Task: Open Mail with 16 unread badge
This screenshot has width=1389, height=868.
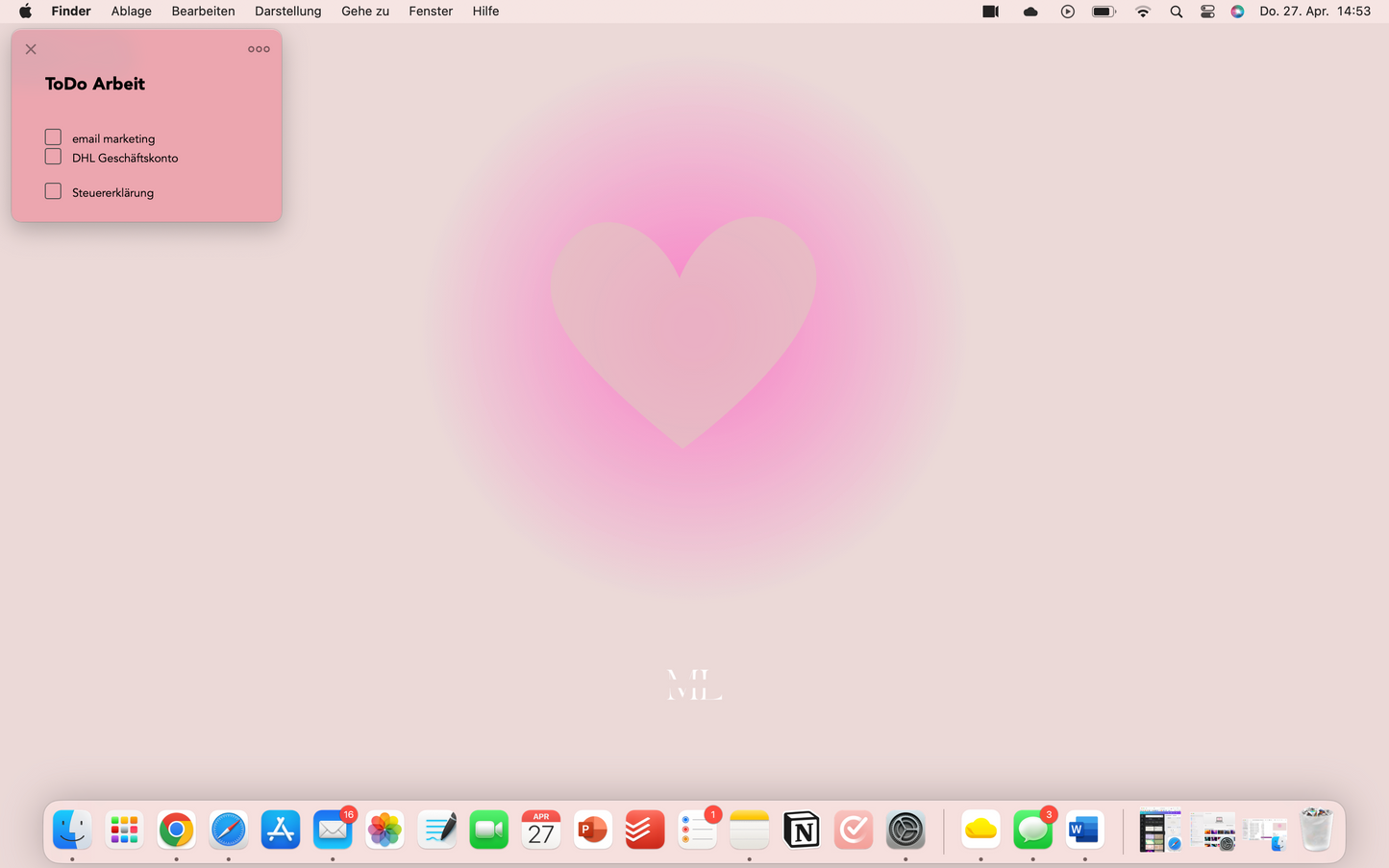Action: (333, 830)
